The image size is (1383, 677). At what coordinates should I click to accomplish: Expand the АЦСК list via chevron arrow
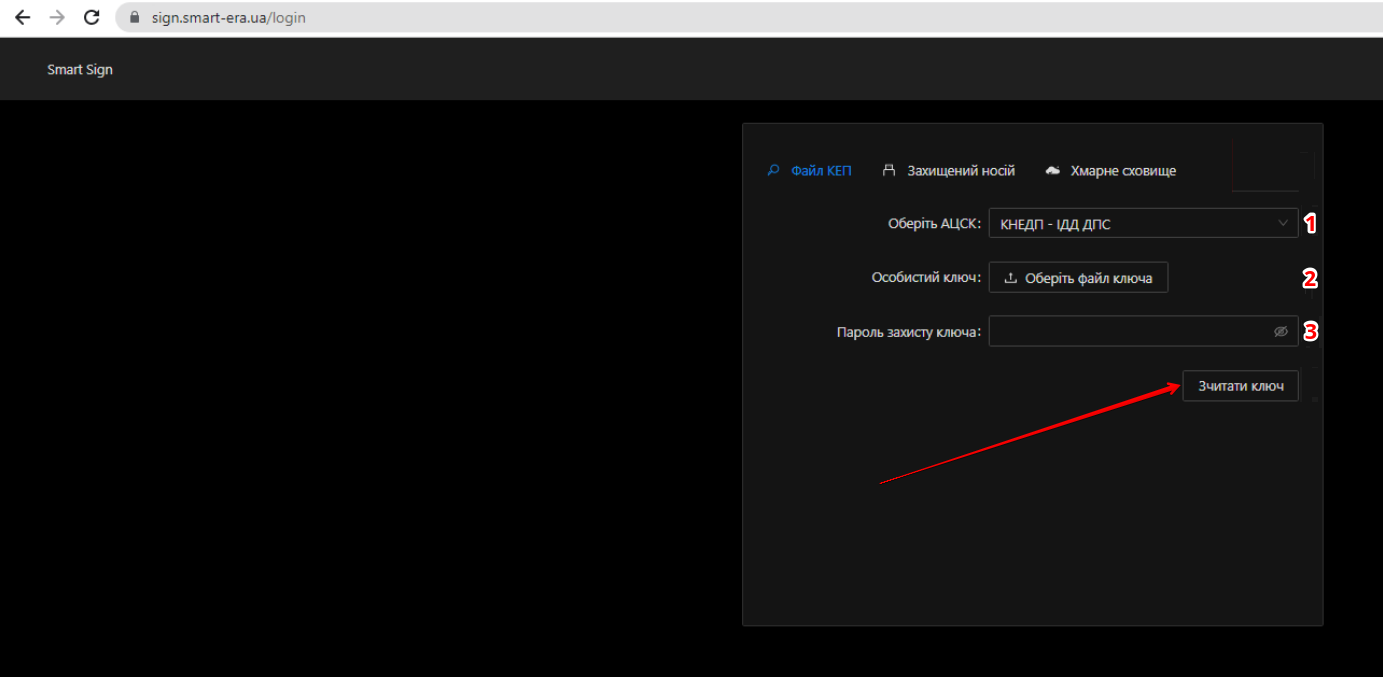click(1283, 224)
